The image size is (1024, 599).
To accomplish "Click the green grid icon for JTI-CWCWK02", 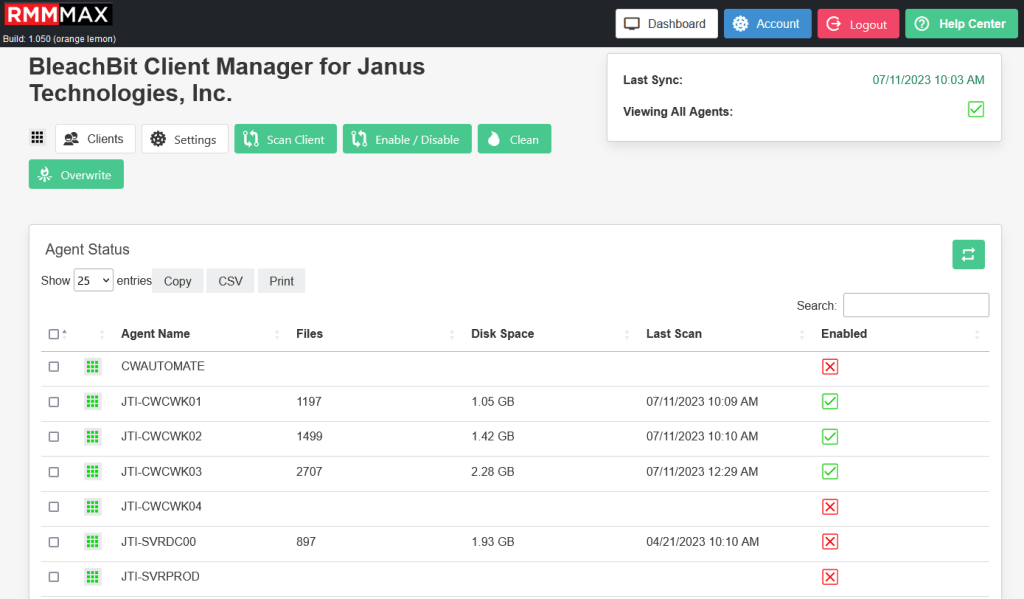I will point(93,436).
